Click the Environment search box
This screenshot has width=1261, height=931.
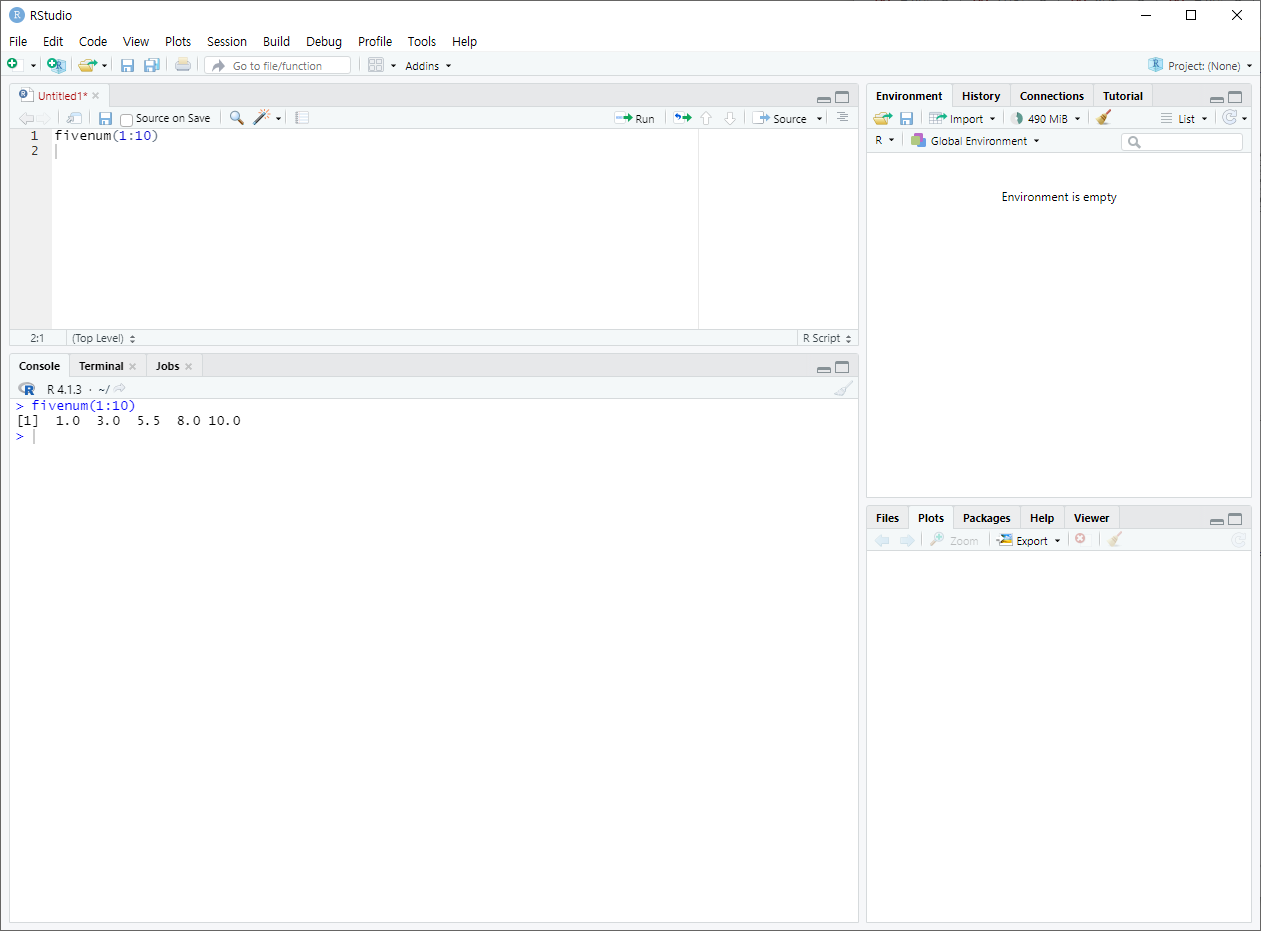tap(1182, 142)
